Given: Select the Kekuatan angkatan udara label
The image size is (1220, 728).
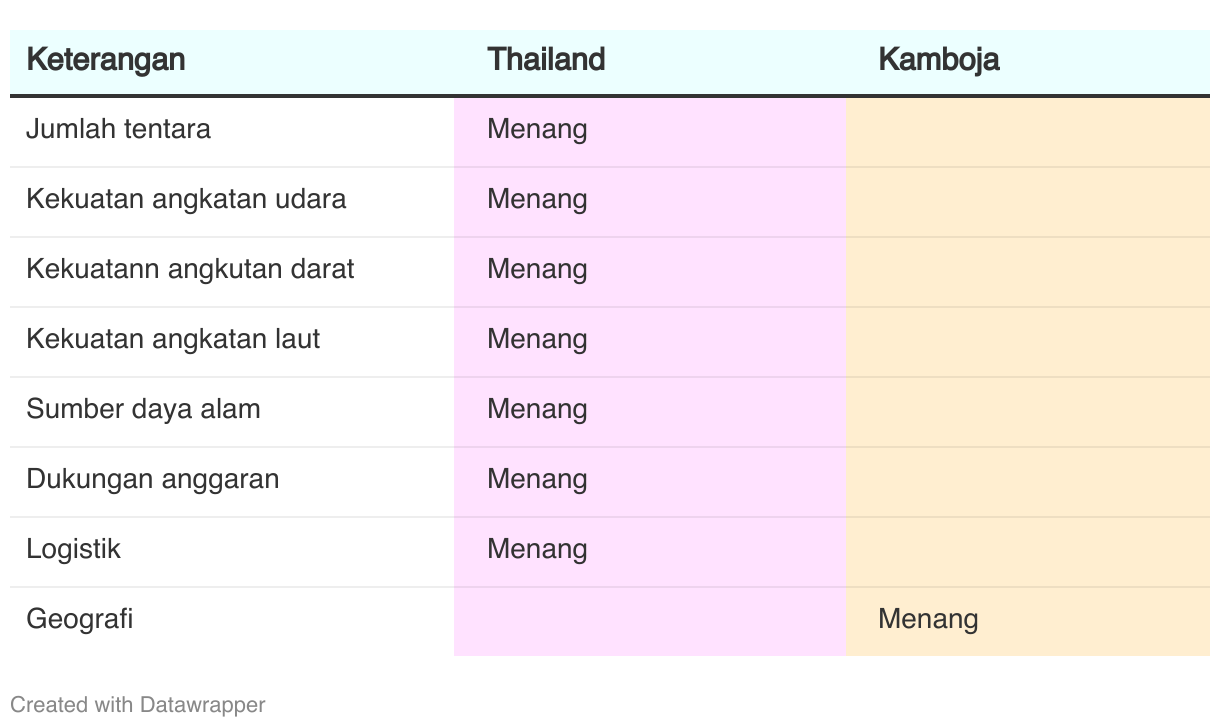Looking at the screenshot, I should pos(186,199).
